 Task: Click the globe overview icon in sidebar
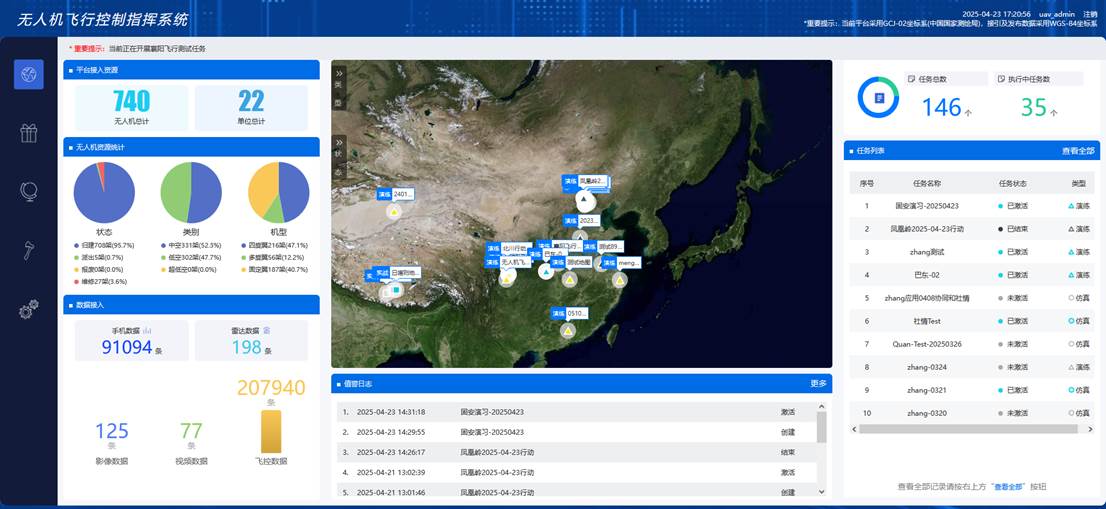click(28, 74)
